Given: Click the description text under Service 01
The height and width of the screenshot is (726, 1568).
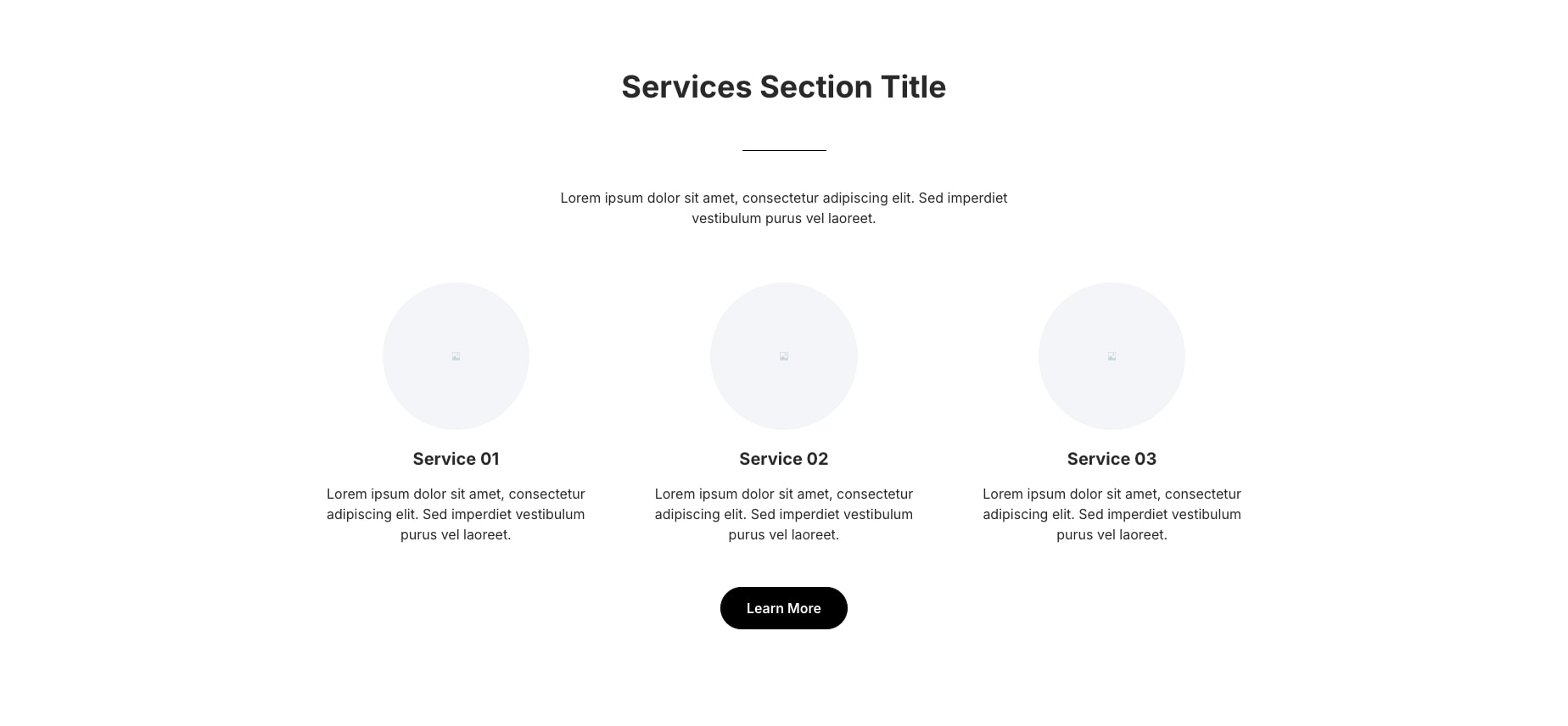Looking at the screenshot, I should pos(456,514).
